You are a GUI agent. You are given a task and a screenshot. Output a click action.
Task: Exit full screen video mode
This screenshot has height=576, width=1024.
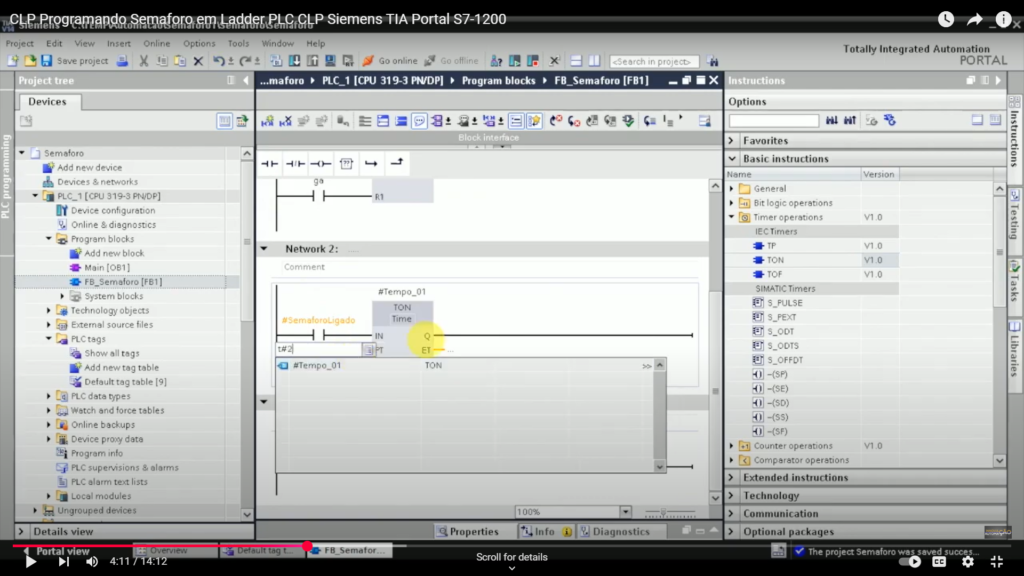pos(997,561)
